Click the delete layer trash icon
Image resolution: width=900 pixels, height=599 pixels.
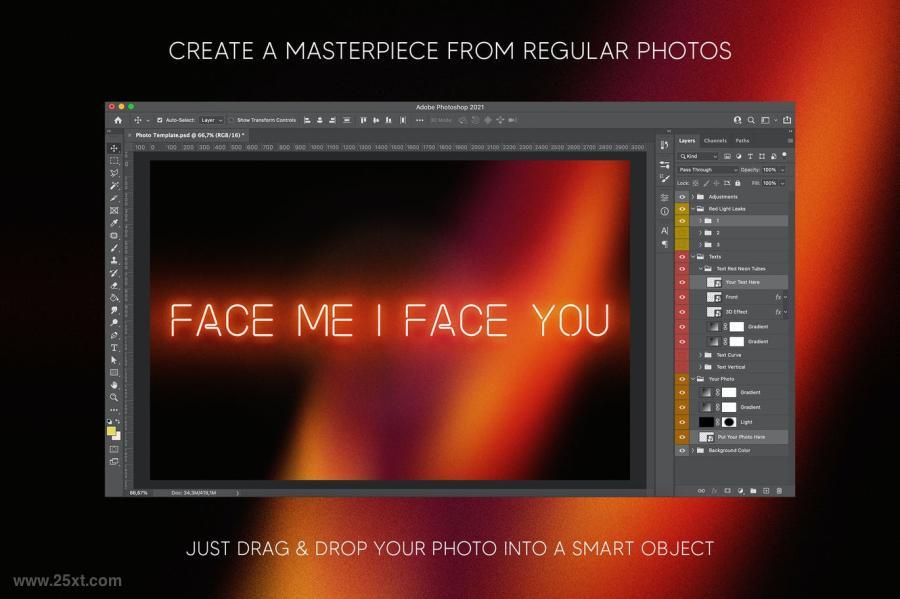pos(779,491)
